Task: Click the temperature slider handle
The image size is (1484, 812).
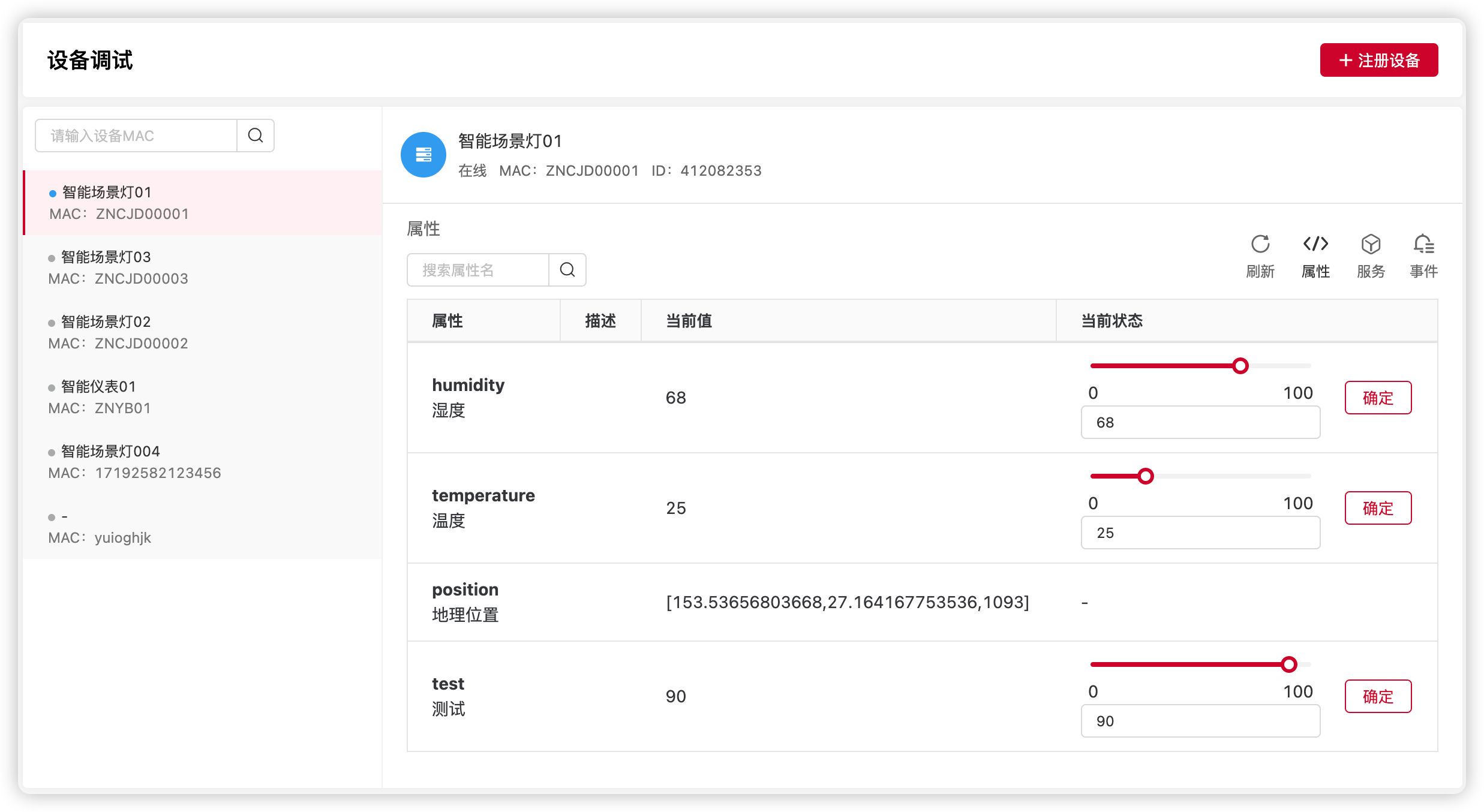Action: pyautogui.click(x=1146, y=476)
